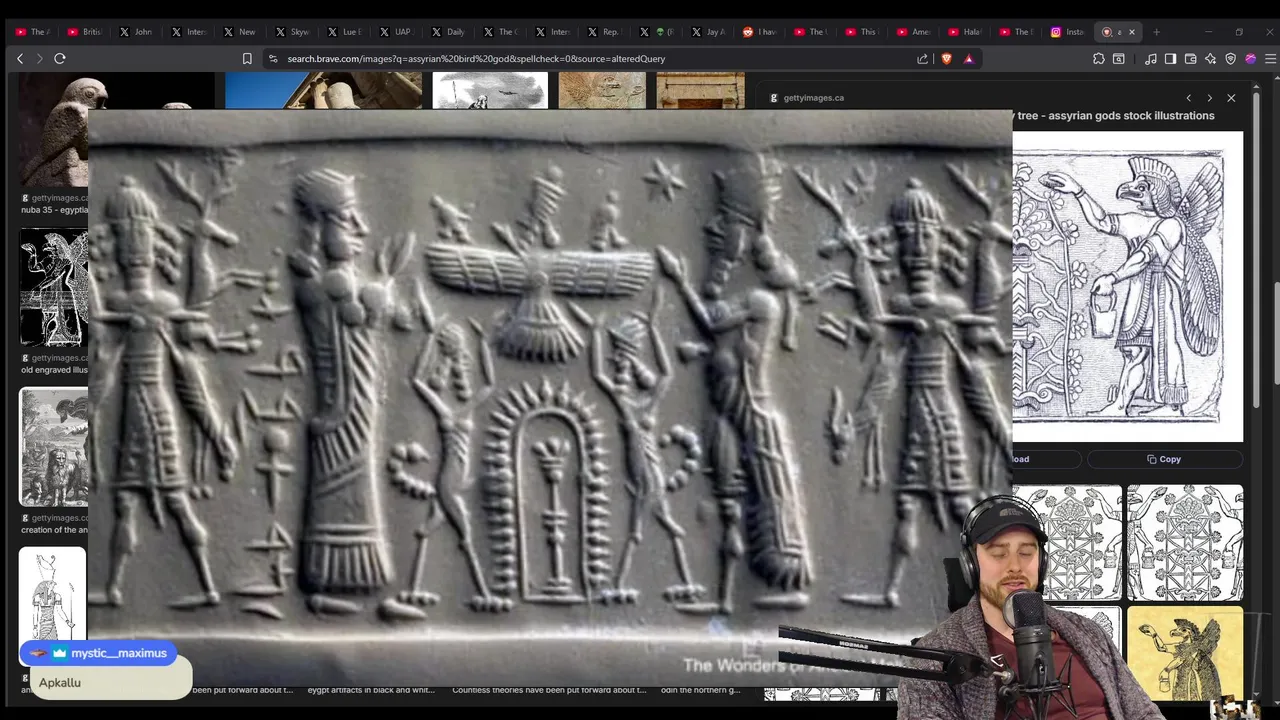Switch to the 'John' X tab
1280x720 pixels.
pyautogui.click(x=134, y=32)
